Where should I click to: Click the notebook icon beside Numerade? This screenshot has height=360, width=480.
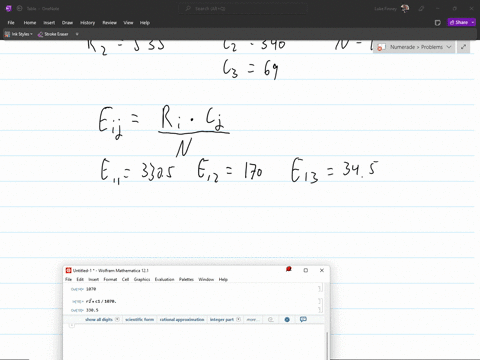[x=381, y=47]
